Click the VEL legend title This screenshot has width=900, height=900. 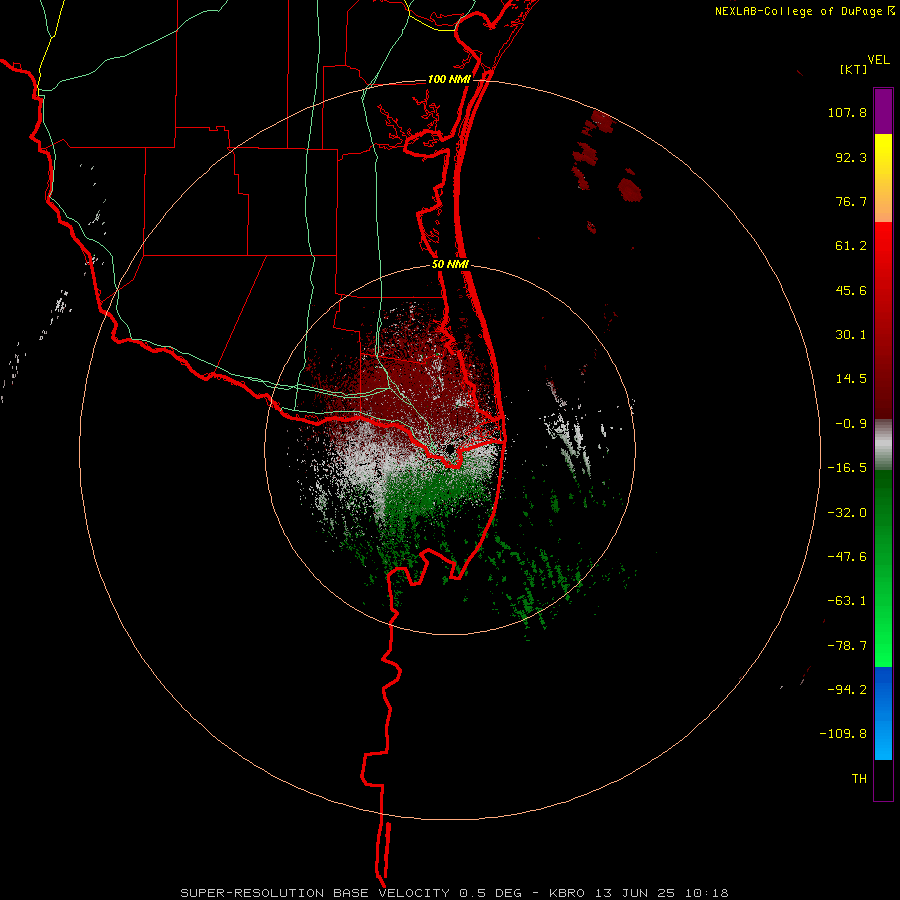coord(878,60)
